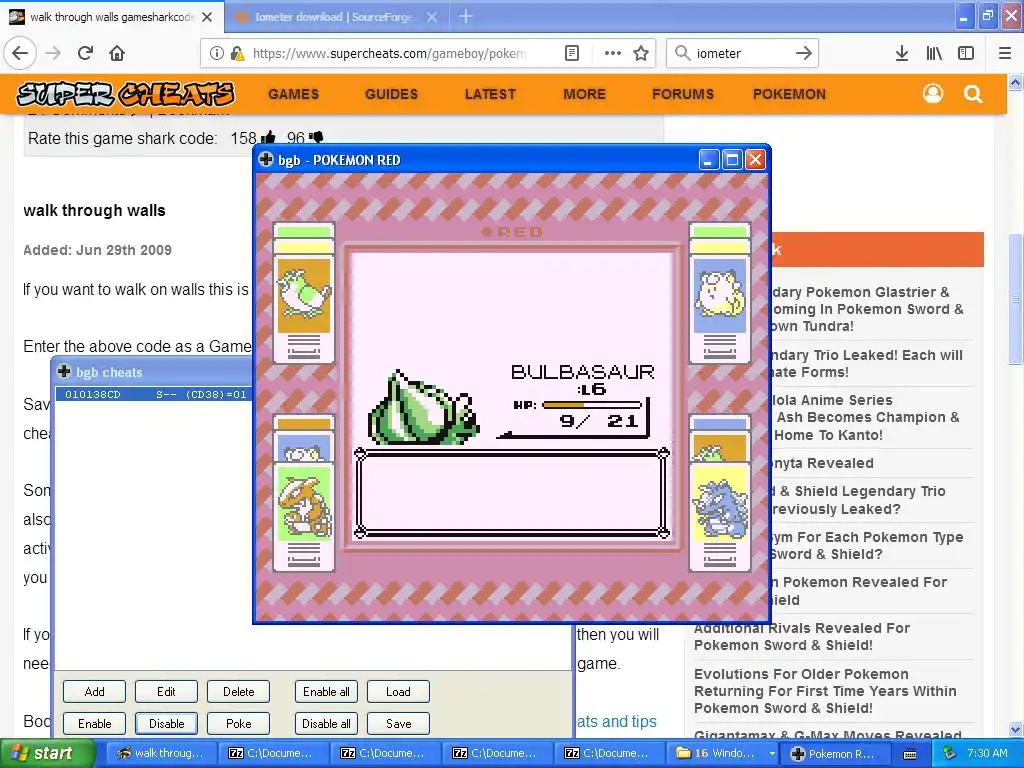The height and width of the screenshot is (768, 1024).
Task: Go back to the previous page in Firefox
Action: [x=20, y=54]
